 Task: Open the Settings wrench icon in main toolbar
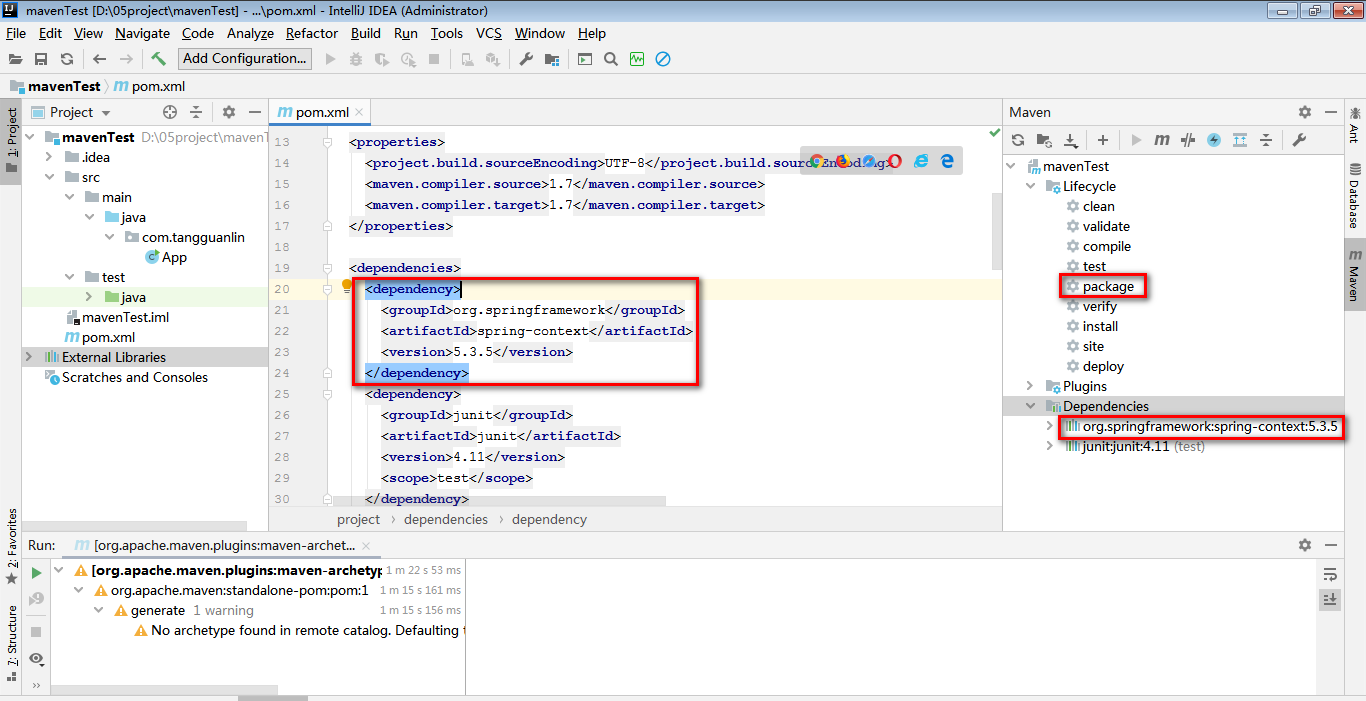(526, 59)
